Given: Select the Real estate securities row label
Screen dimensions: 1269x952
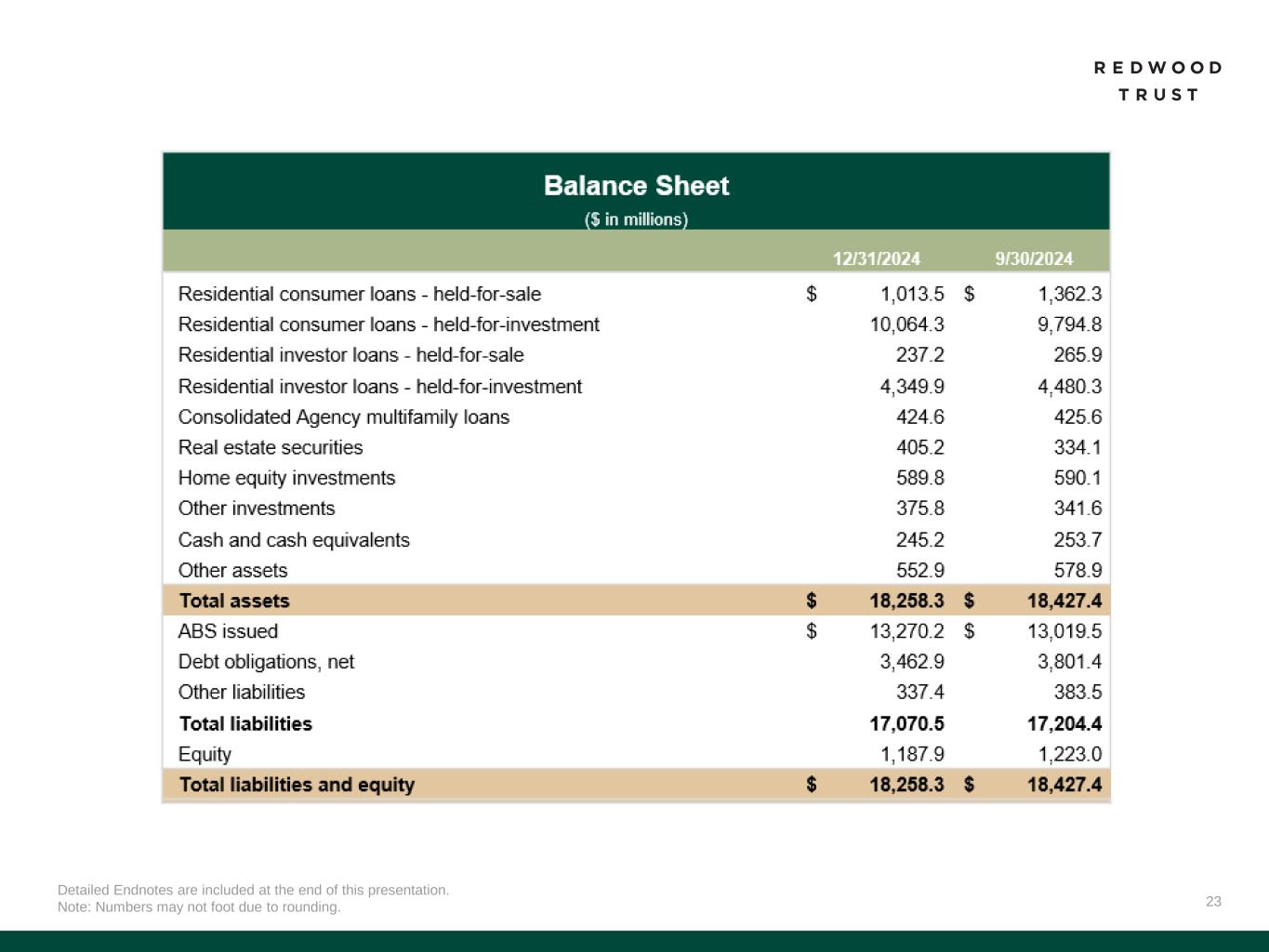Looking at the screenshot, I should point(271,447).
